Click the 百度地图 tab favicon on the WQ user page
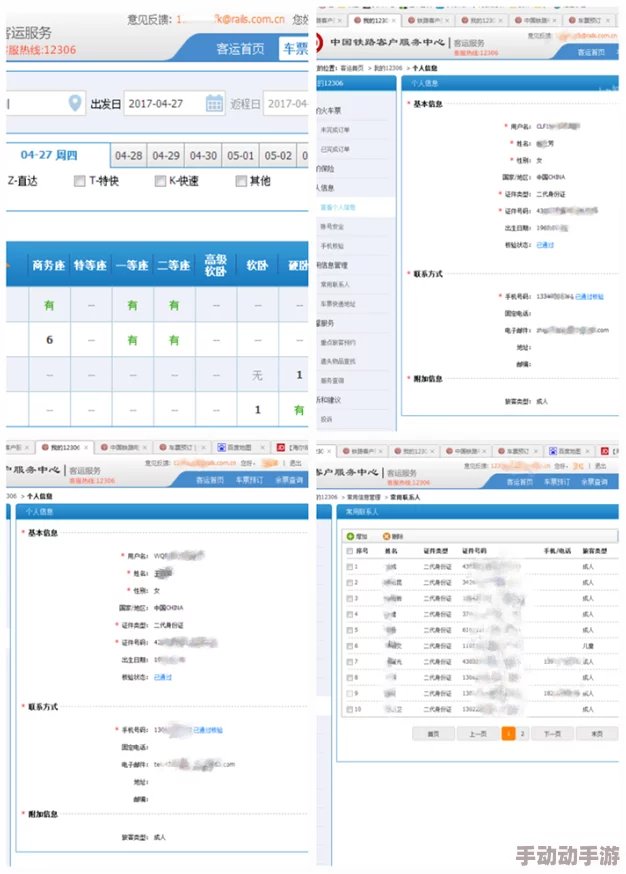 [x=222, y=448]
